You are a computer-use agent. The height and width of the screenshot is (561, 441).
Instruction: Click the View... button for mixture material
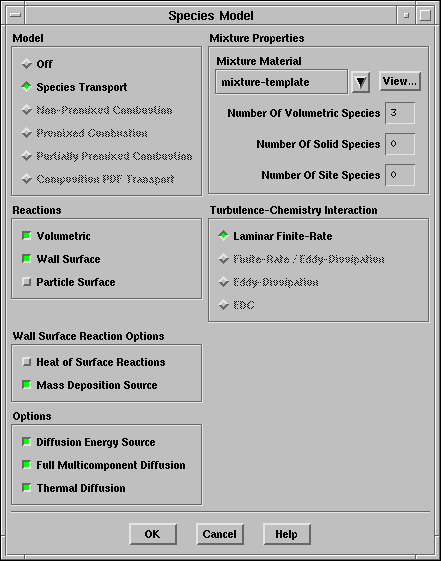[400, 82]
